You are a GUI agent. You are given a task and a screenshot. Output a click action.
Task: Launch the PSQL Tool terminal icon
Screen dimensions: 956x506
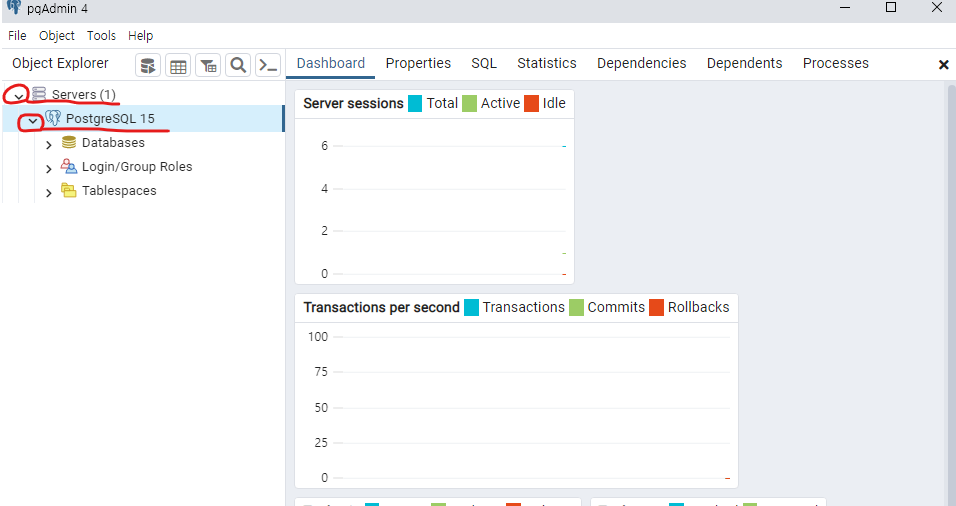pyautogui.click(x=268, y=65)
